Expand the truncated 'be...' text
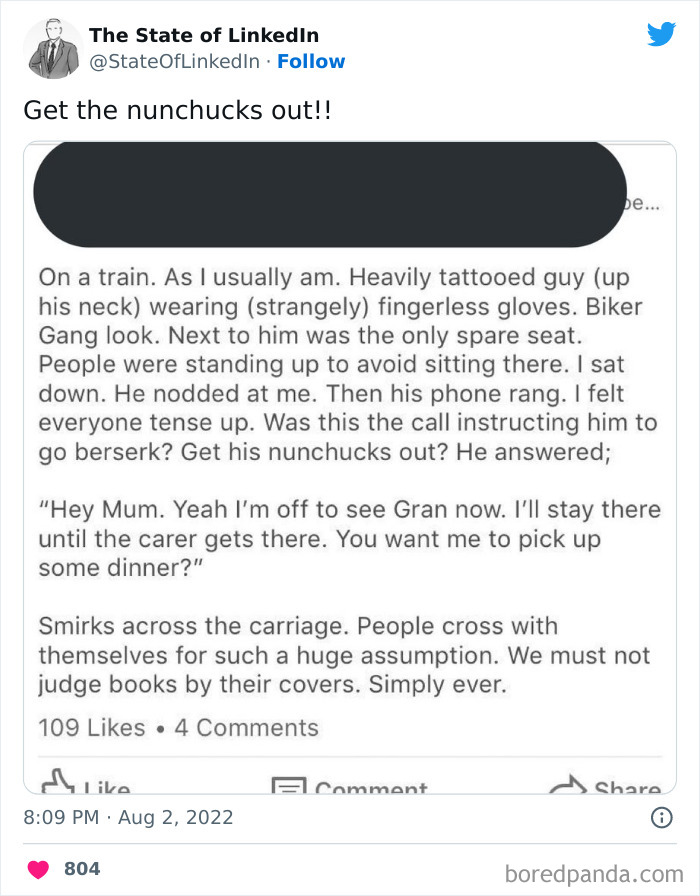This screenshot has height=896, width=700. coord(642,206)
